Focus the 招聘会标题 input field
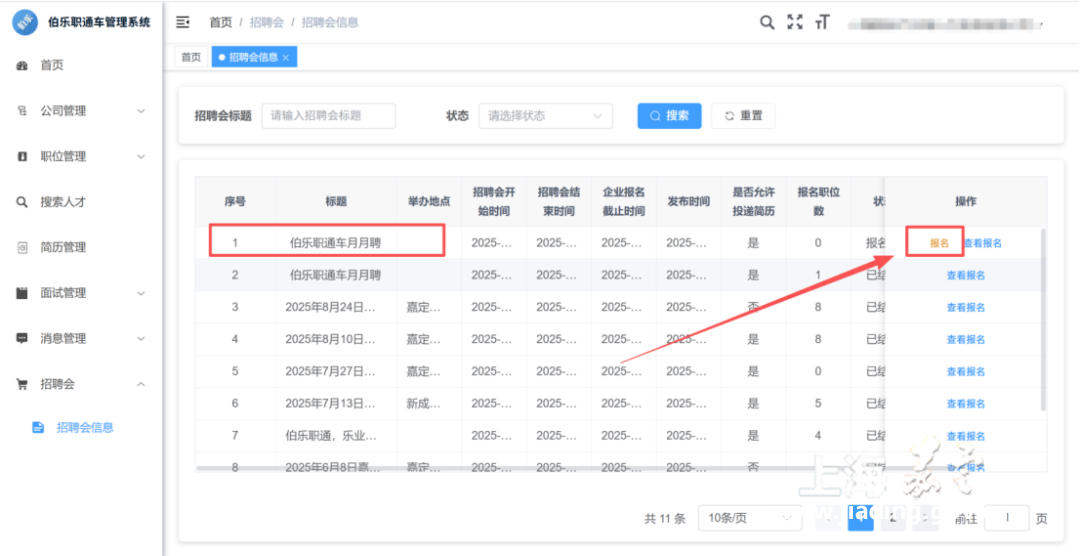1080x556 pixels. (328, 116)
